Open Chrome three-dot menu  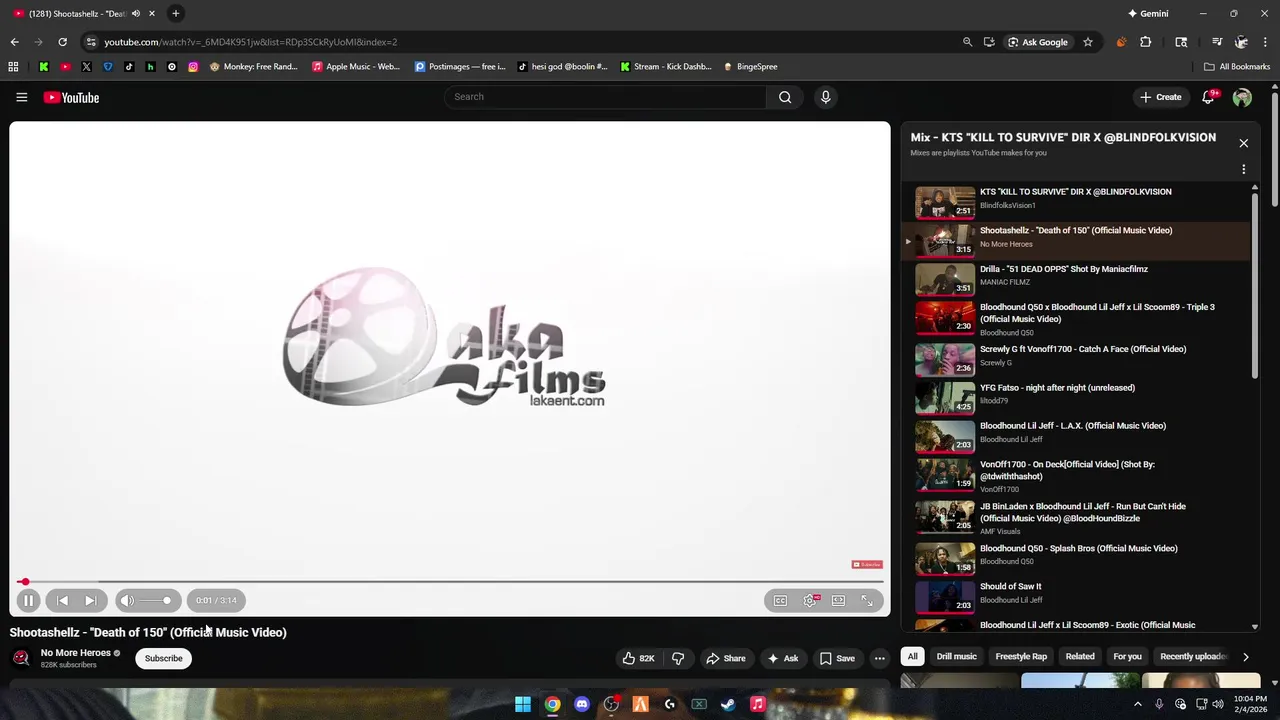[x=1266, y=42]
